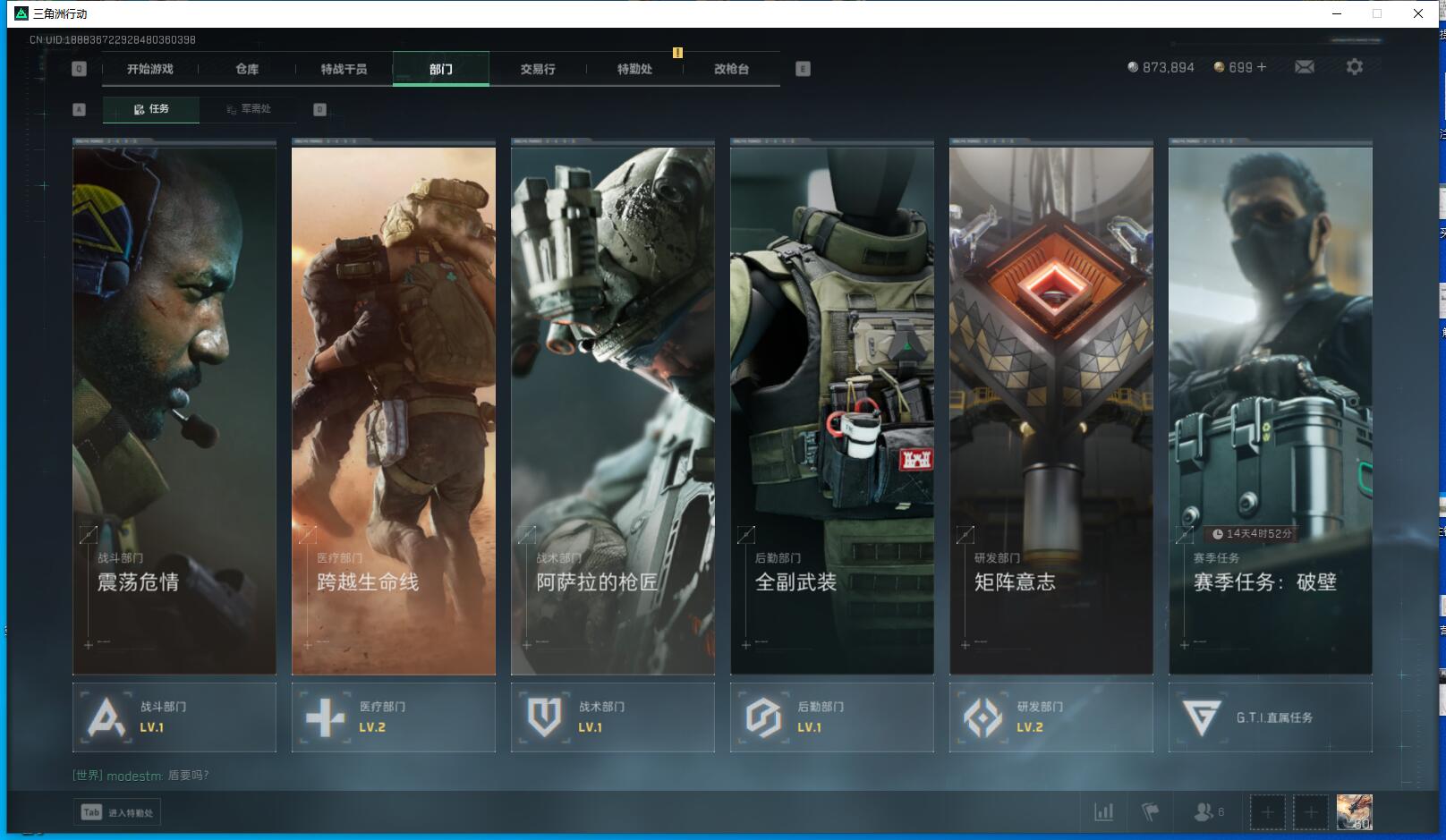Open the 开始游戏 tab

(150, 69)
